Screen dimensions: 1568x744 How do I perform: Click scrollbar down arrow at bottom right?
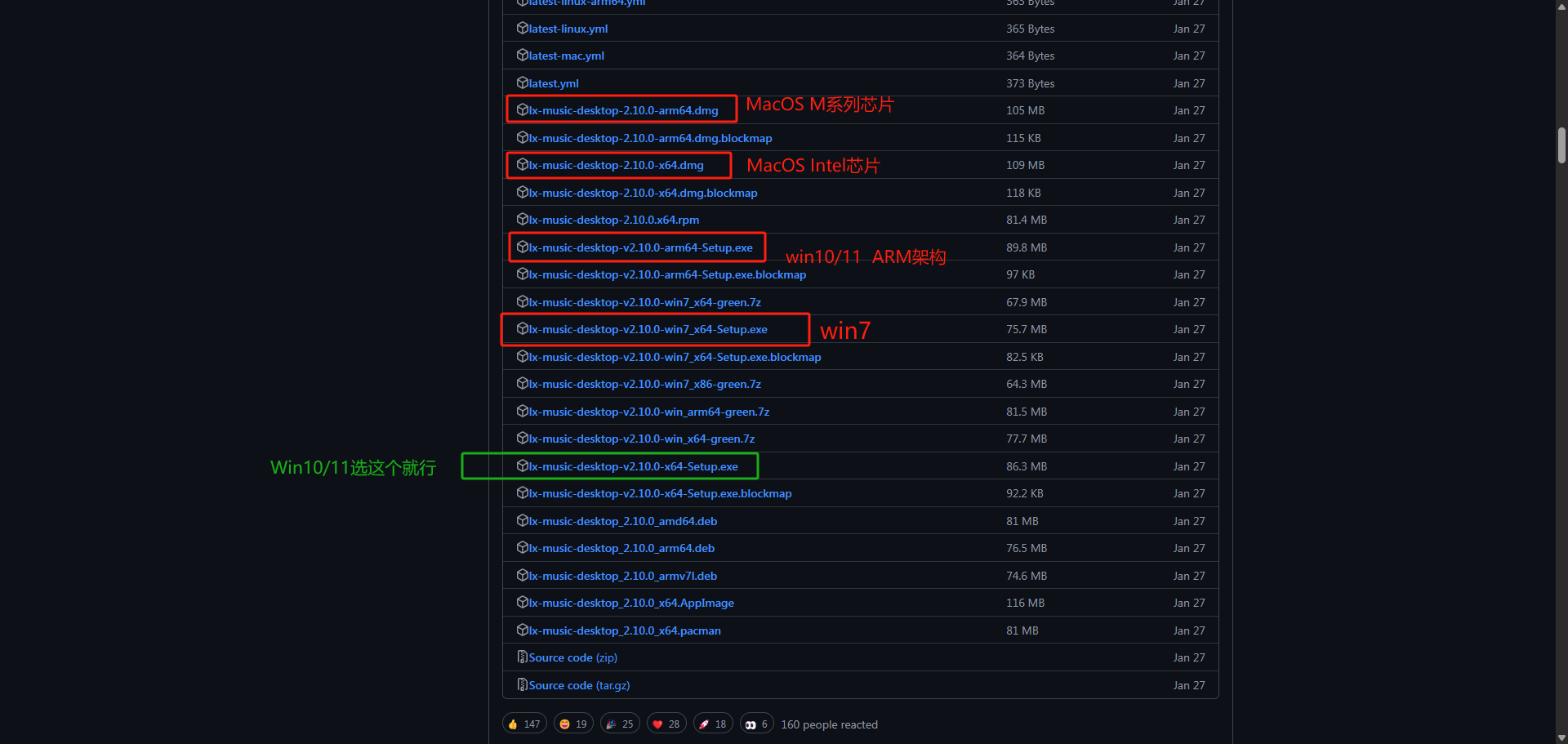pyautogui.click(x=1561, y=737)
